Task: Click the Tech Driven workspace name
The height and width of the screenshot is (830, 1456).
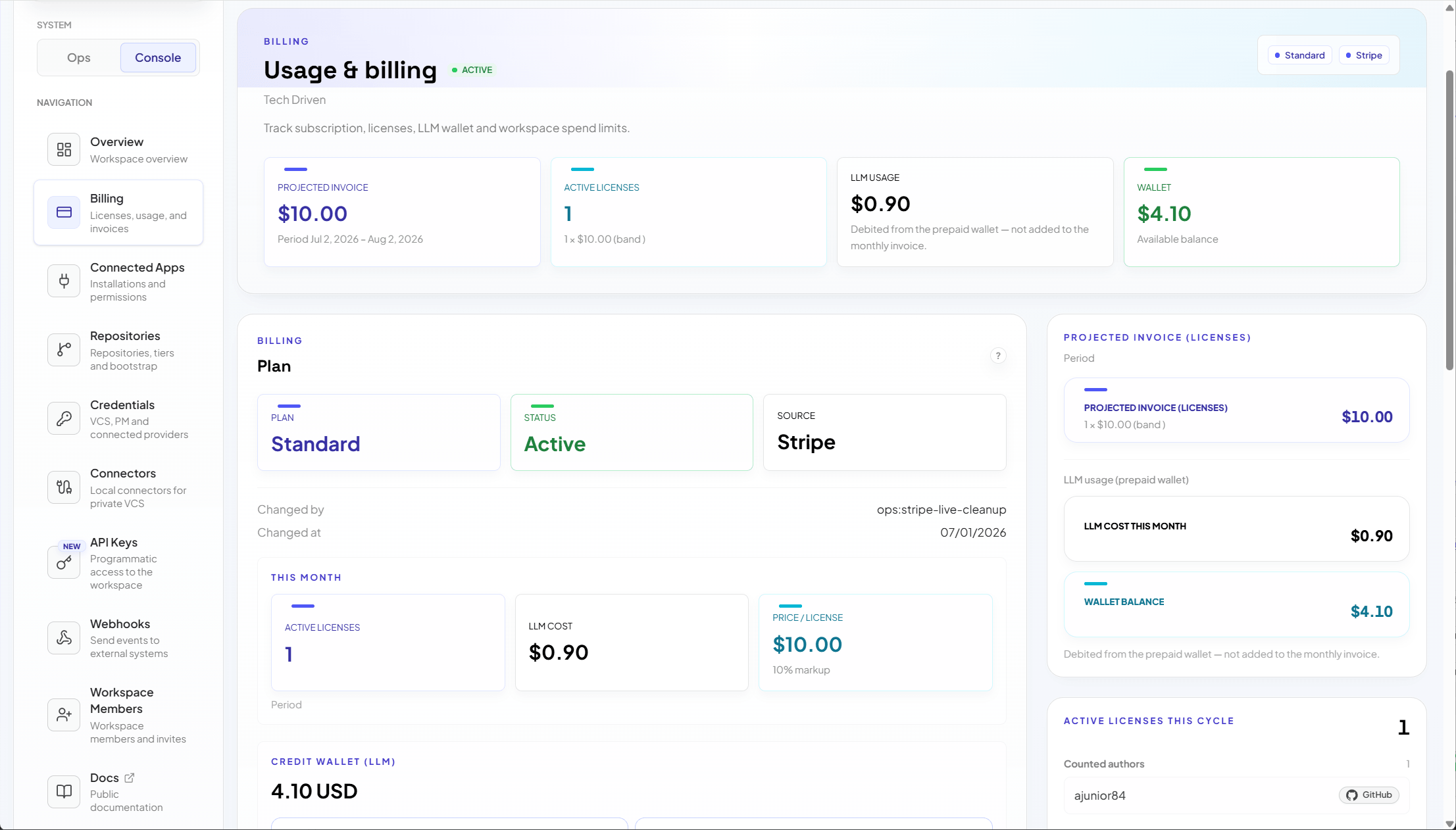Action: pos(295,100)
